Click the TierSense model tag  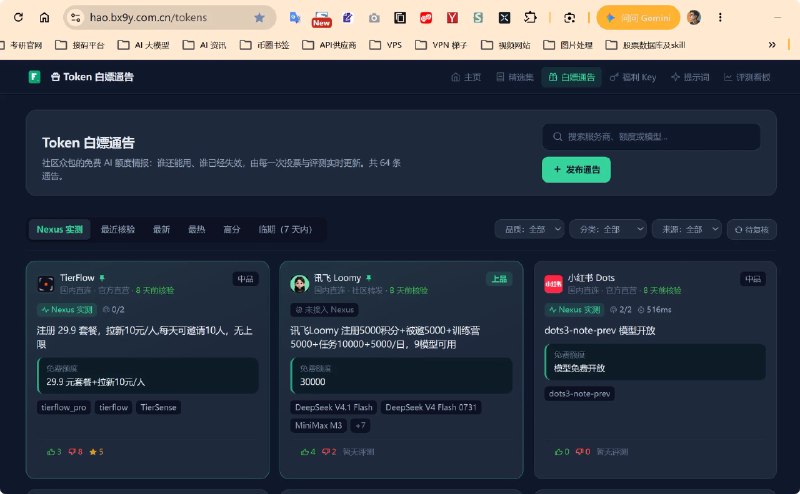pos(158,407)
